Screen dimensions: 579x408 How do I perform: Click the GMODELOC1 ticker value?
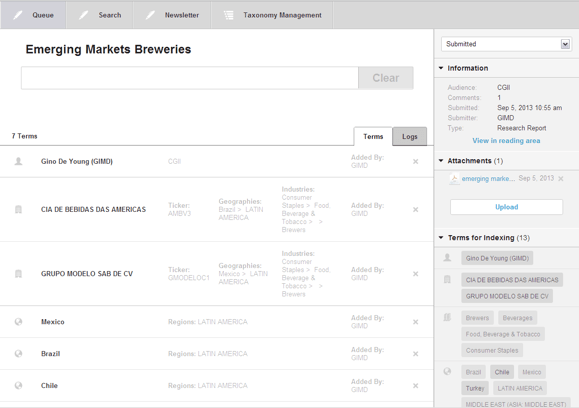click(x=189, y=278)
